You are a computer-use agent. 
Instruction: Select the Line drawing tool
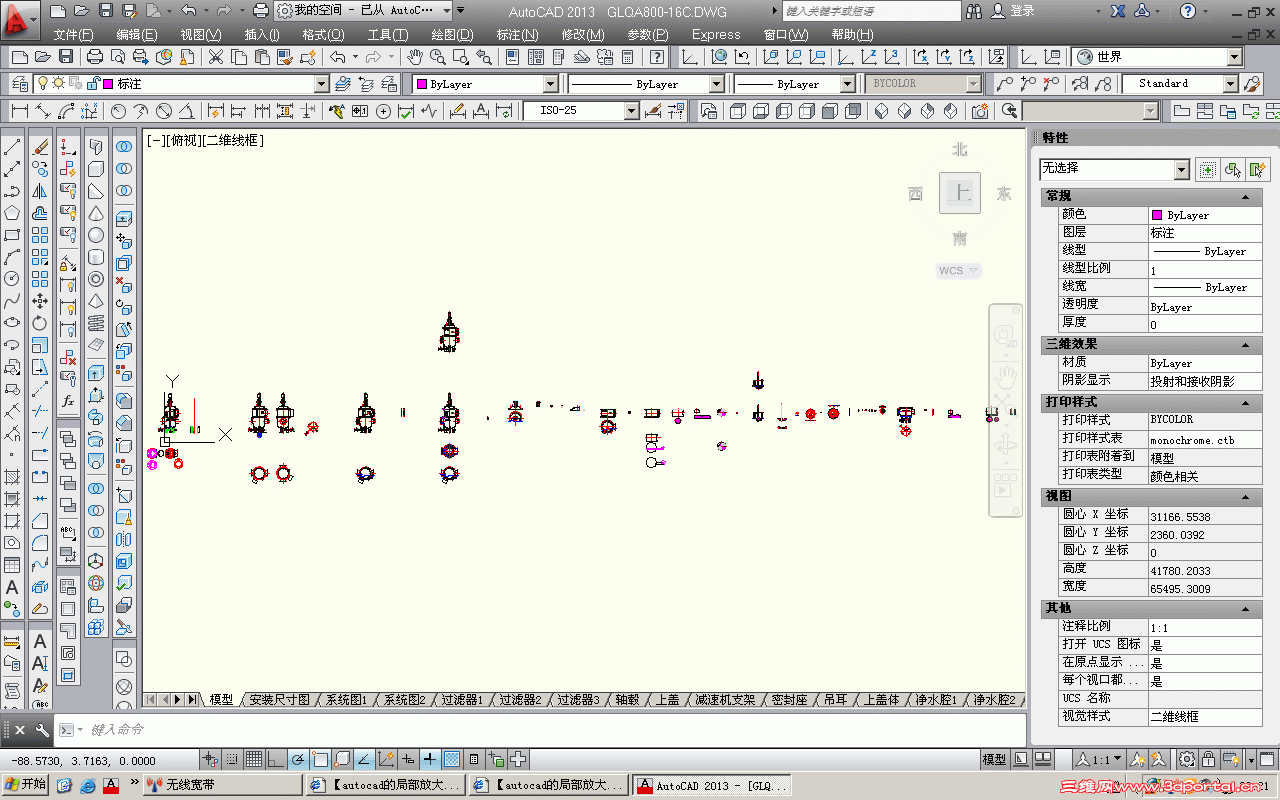click(12, 147)
